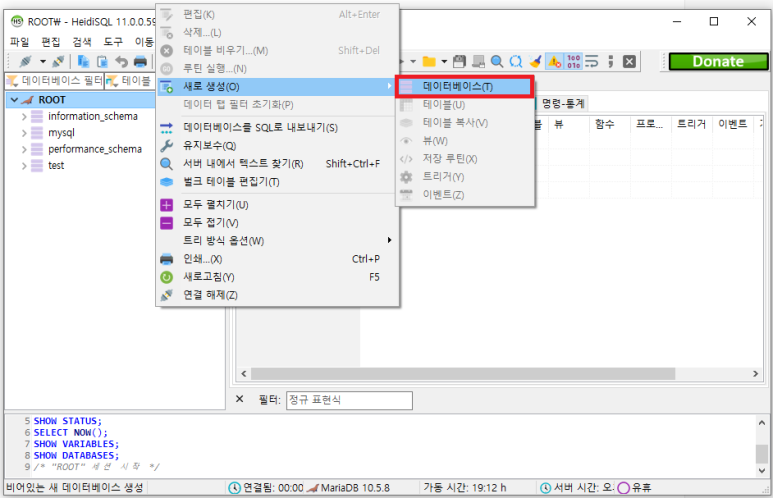Click the printer icon in the toolbar

click(141, 62)
